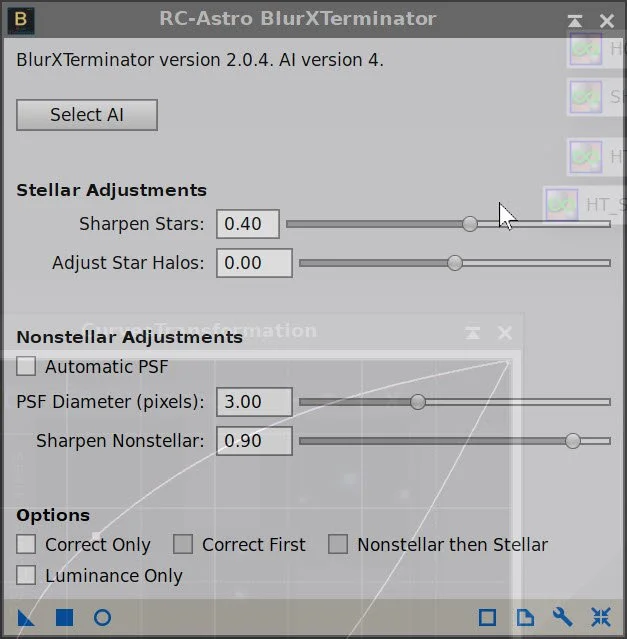The image size is (627, 639).
Task: Toggle the Correct First checkbox
Action: point(183,544)
